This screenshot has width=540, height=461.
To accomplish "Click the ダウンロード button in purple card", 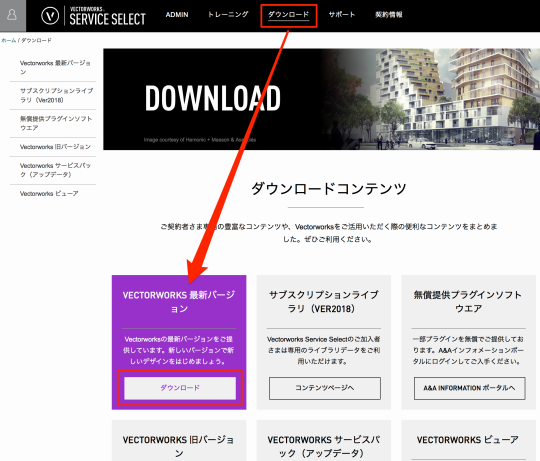I will [x=180, y=388].
